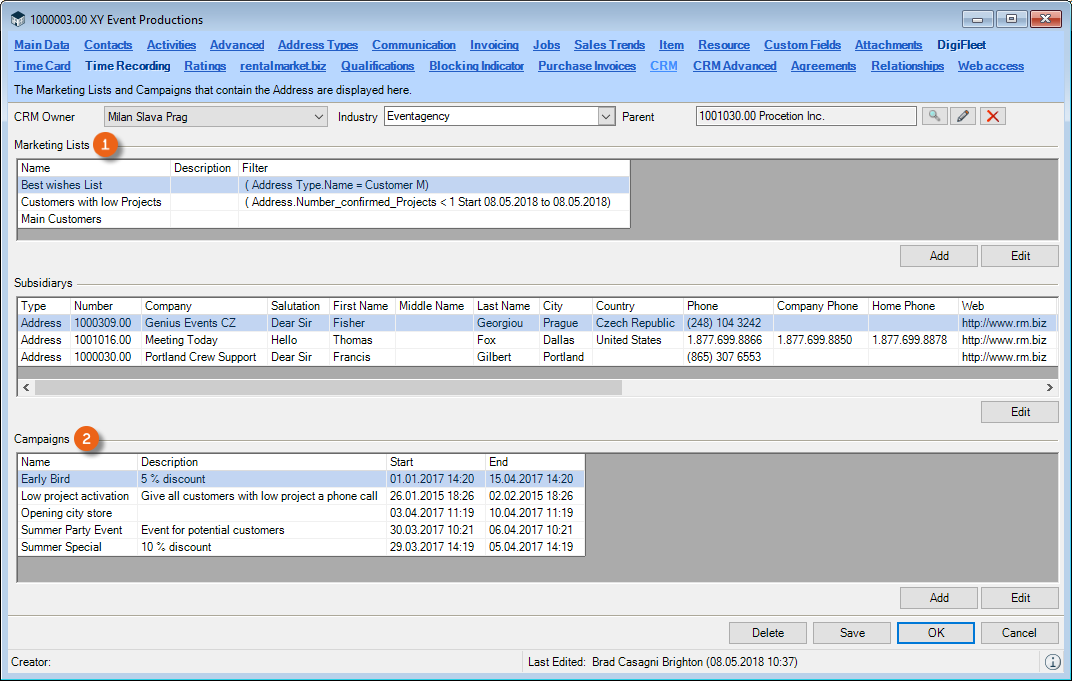Viewport: 1072px width, 681px height.
Task: Open the CRM Owner dropdown
Action: [318, 117]
